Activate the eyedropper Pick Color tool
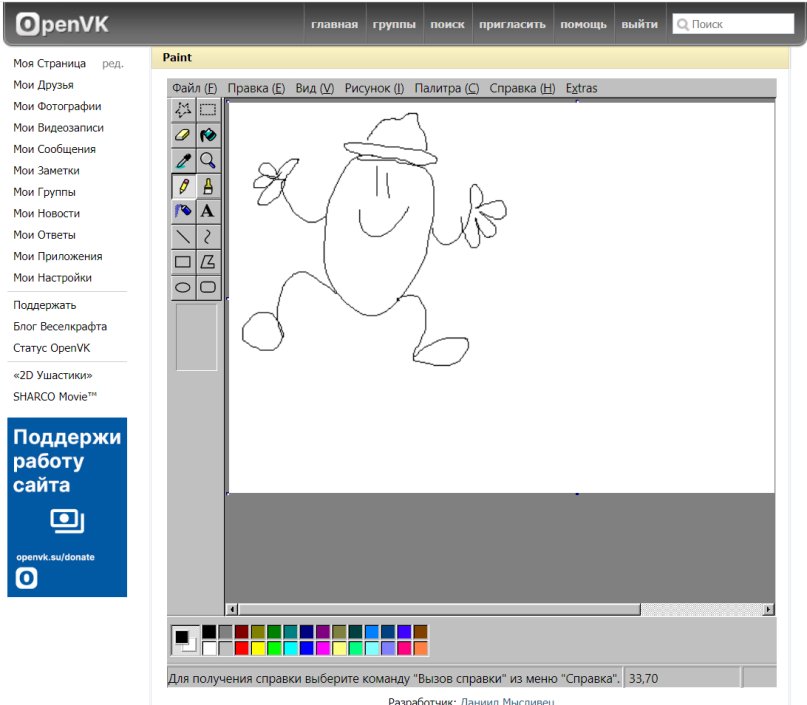 [x=183, y=160]
